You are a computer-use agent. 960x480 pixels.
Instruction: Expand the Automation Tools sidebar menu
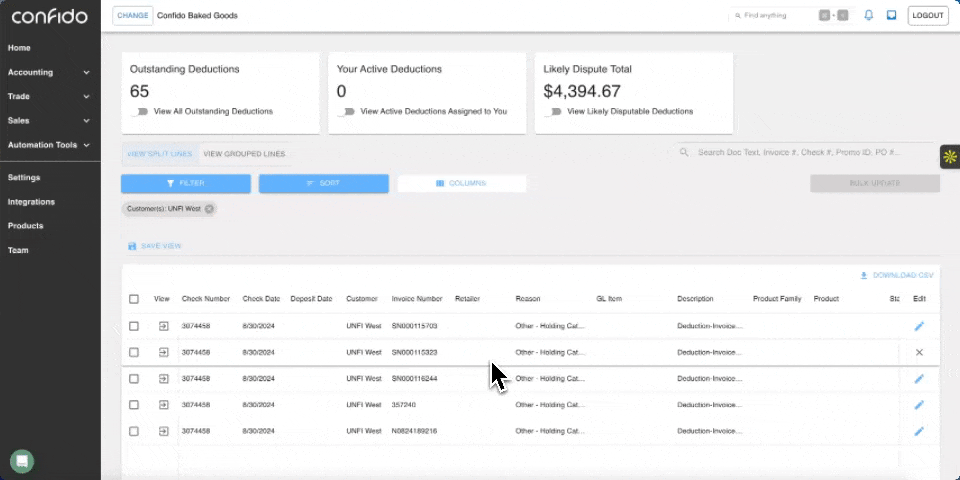click(x=50, y=145)
